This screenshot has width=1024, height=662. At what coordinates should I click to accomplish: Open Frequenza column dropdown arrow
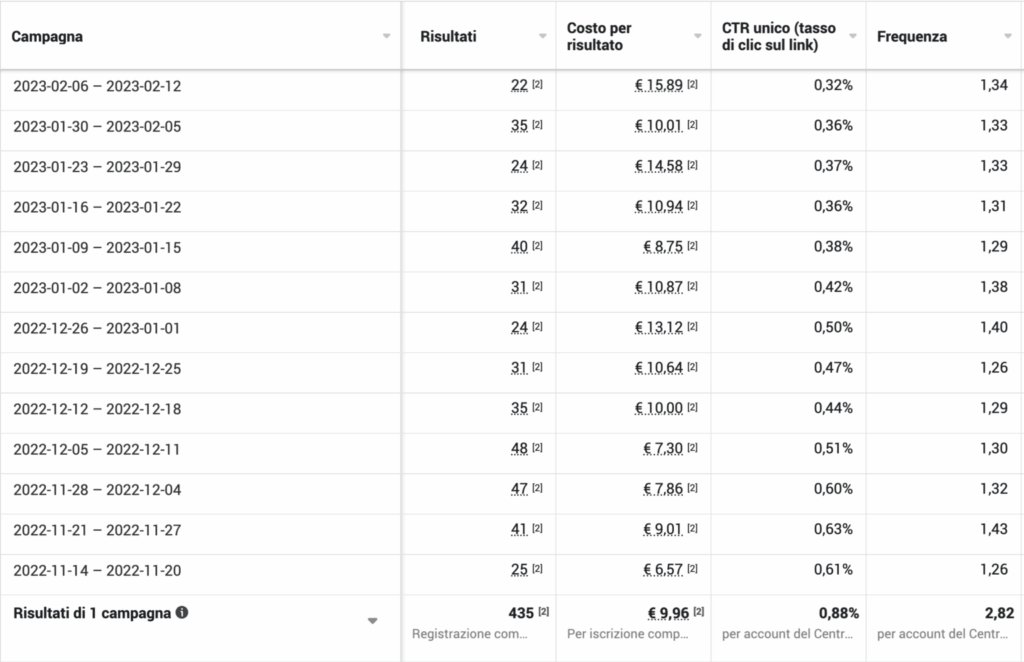coord(1008,37)
